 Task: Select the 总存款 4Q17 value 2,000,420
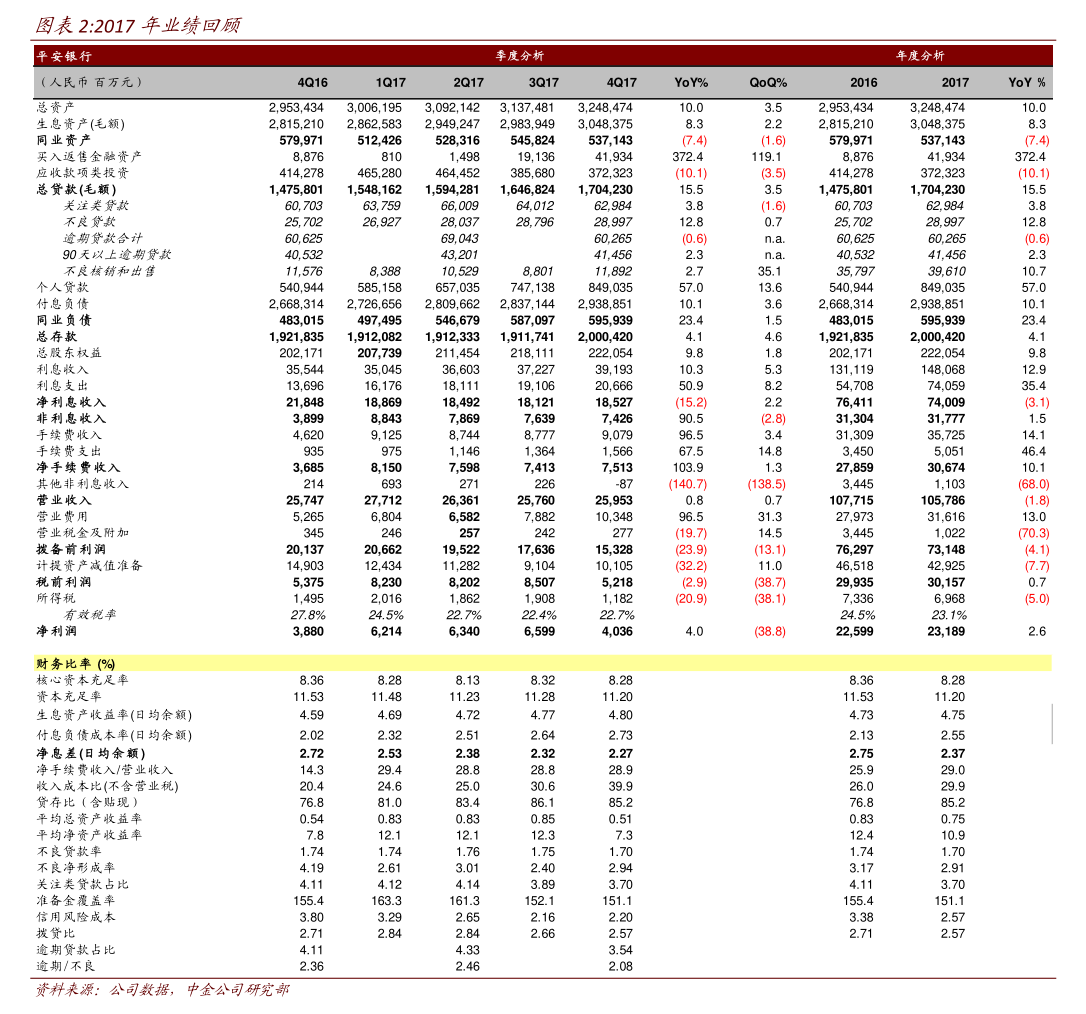(605, 337)
